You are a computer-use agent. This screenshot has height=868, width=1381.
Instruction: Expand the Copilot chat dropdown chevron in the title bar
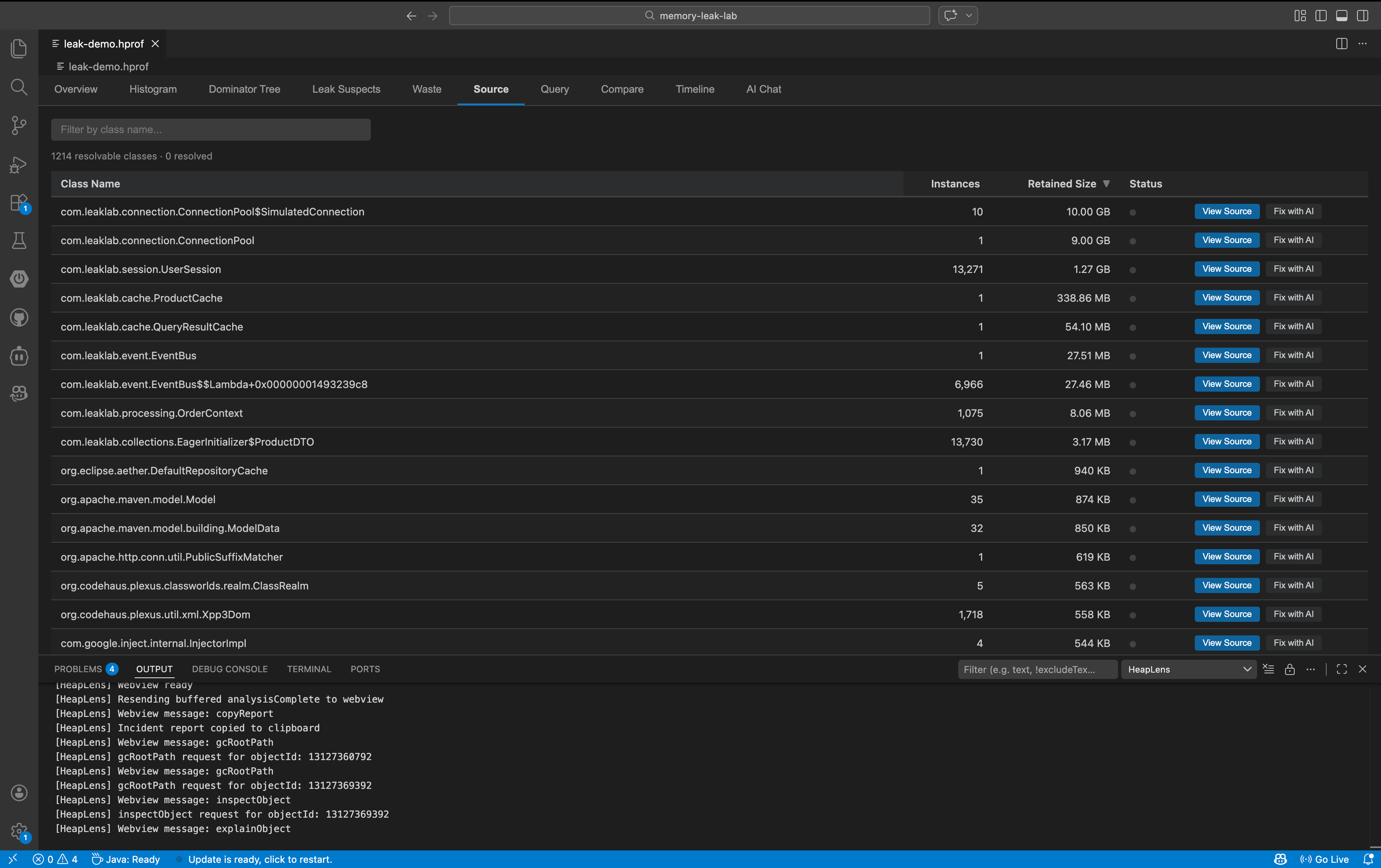[x=969, y=16]
